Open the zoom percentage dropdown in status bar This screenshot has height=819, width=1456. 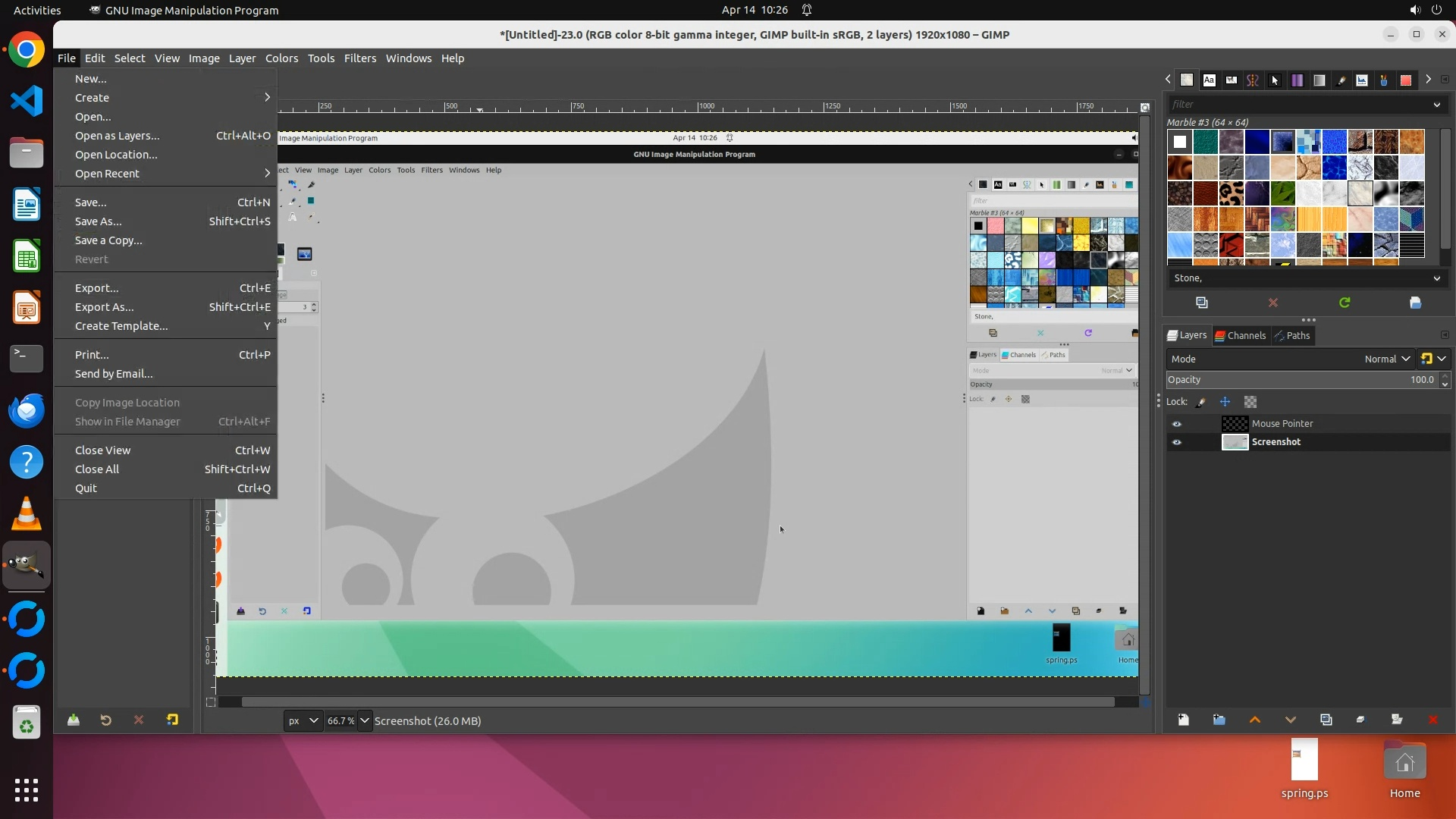(x=365, y=720)
